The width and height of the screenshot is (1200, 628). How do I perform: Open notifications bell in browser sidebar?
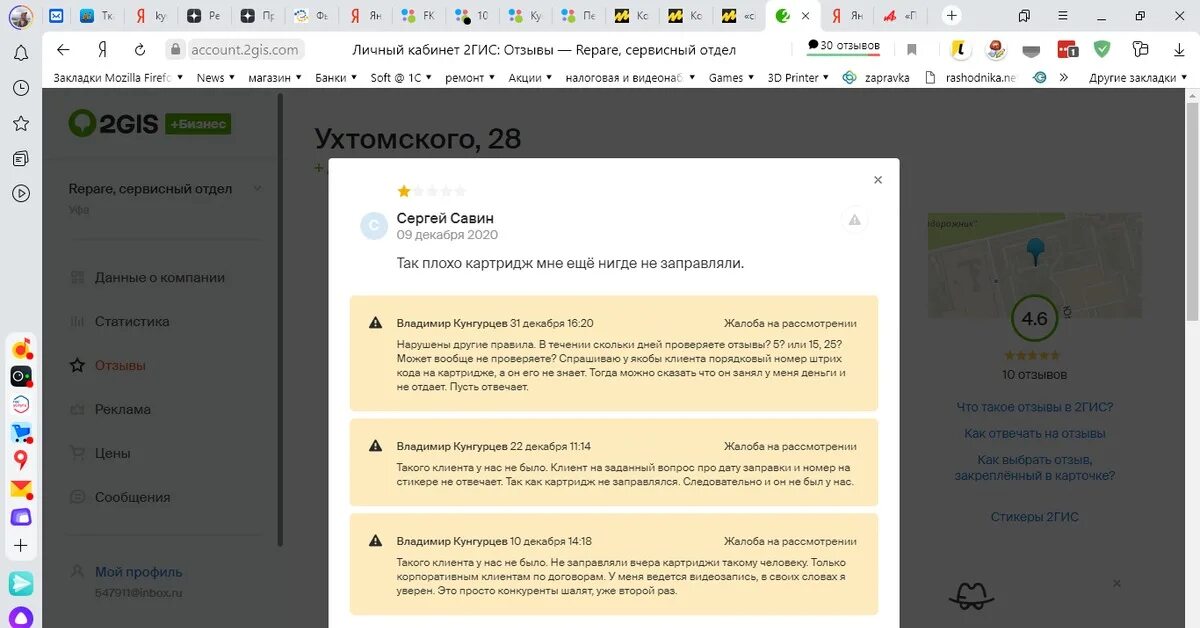pos(20,53)
